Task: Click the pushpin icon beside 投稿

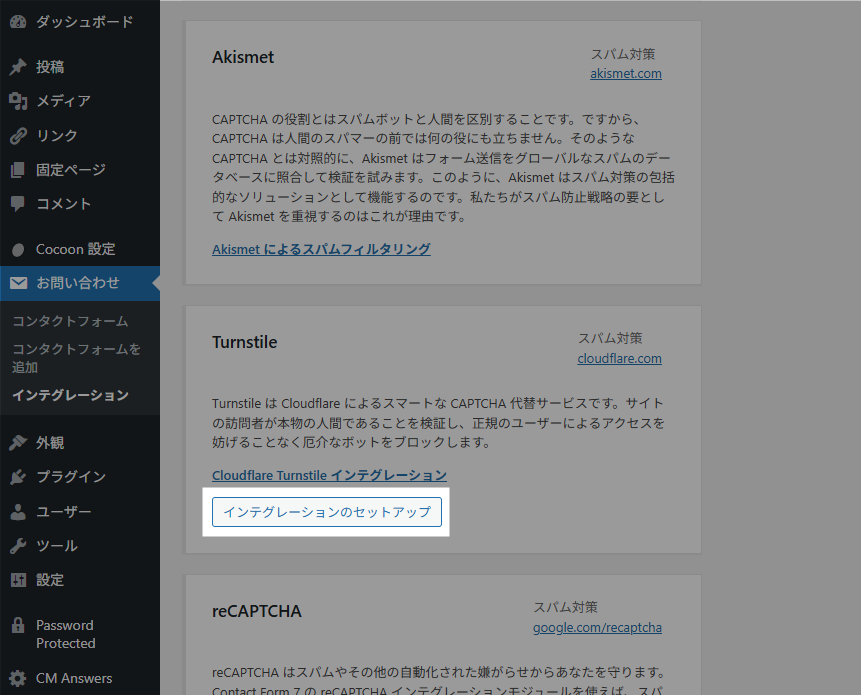Action: click(x=18, y=67)
